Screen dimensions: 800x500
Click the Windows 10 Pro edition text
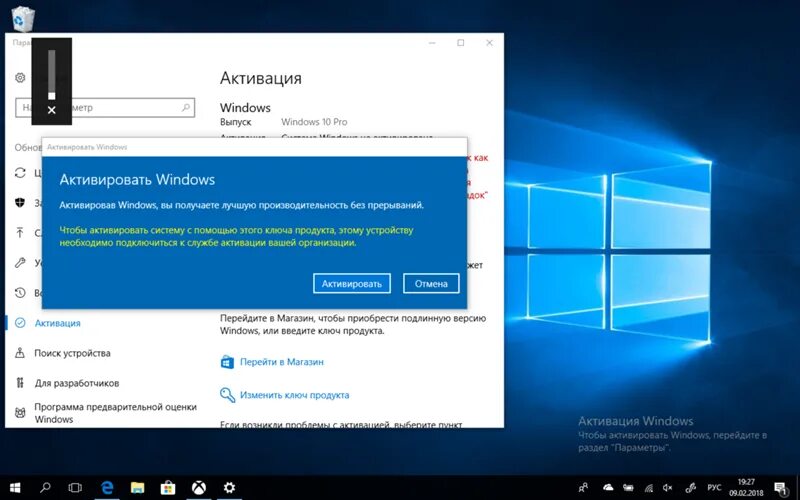tap(314, 122)
